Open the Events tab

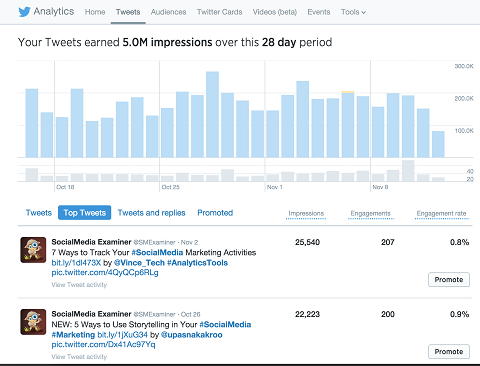click(x=319, y=12)
